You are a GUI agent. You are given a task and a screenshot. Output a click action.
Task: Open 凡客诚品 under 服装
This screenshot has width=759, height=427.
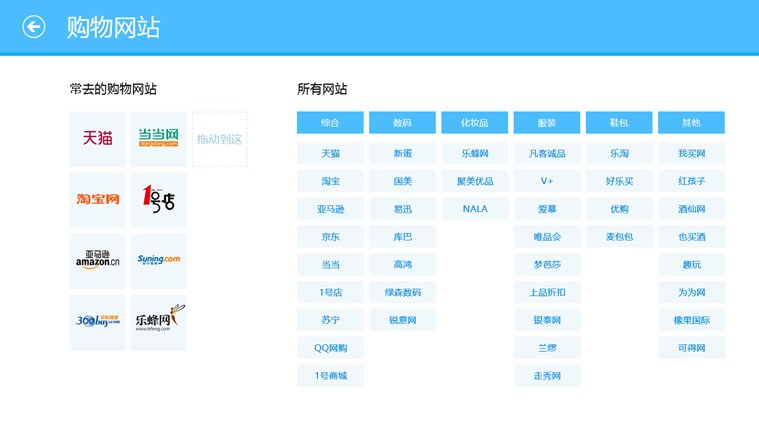pyautogui.click(x=547, y=153)
